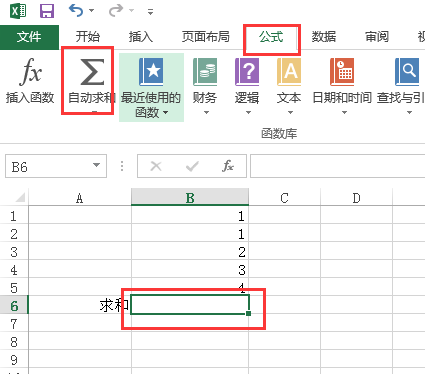Expand the 最近使用的函数 dropdown arrow
The height and width of the screenshot is (374, 425).
pos(166,113)
